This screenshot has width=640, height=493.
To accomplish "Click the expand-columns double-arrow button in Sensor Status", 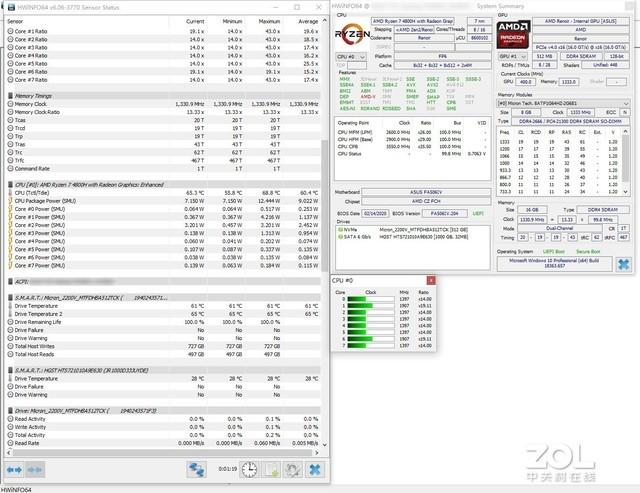I will coord(14,470).
